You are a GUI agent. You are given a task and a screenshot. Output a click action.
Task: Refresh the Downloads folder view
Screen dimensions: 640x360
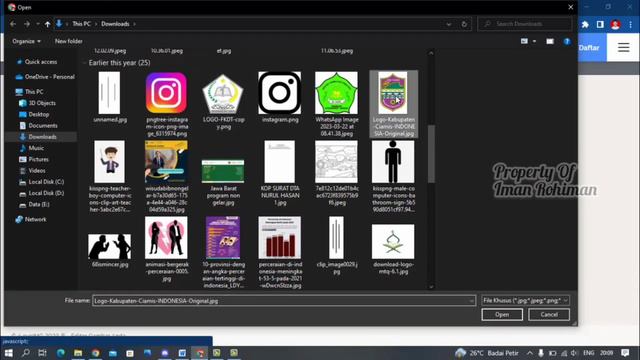pos(464,24)
